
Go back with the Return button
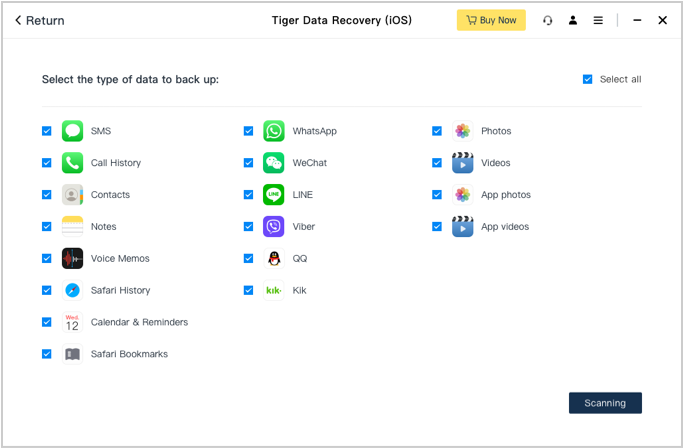(x=40, y=21)
